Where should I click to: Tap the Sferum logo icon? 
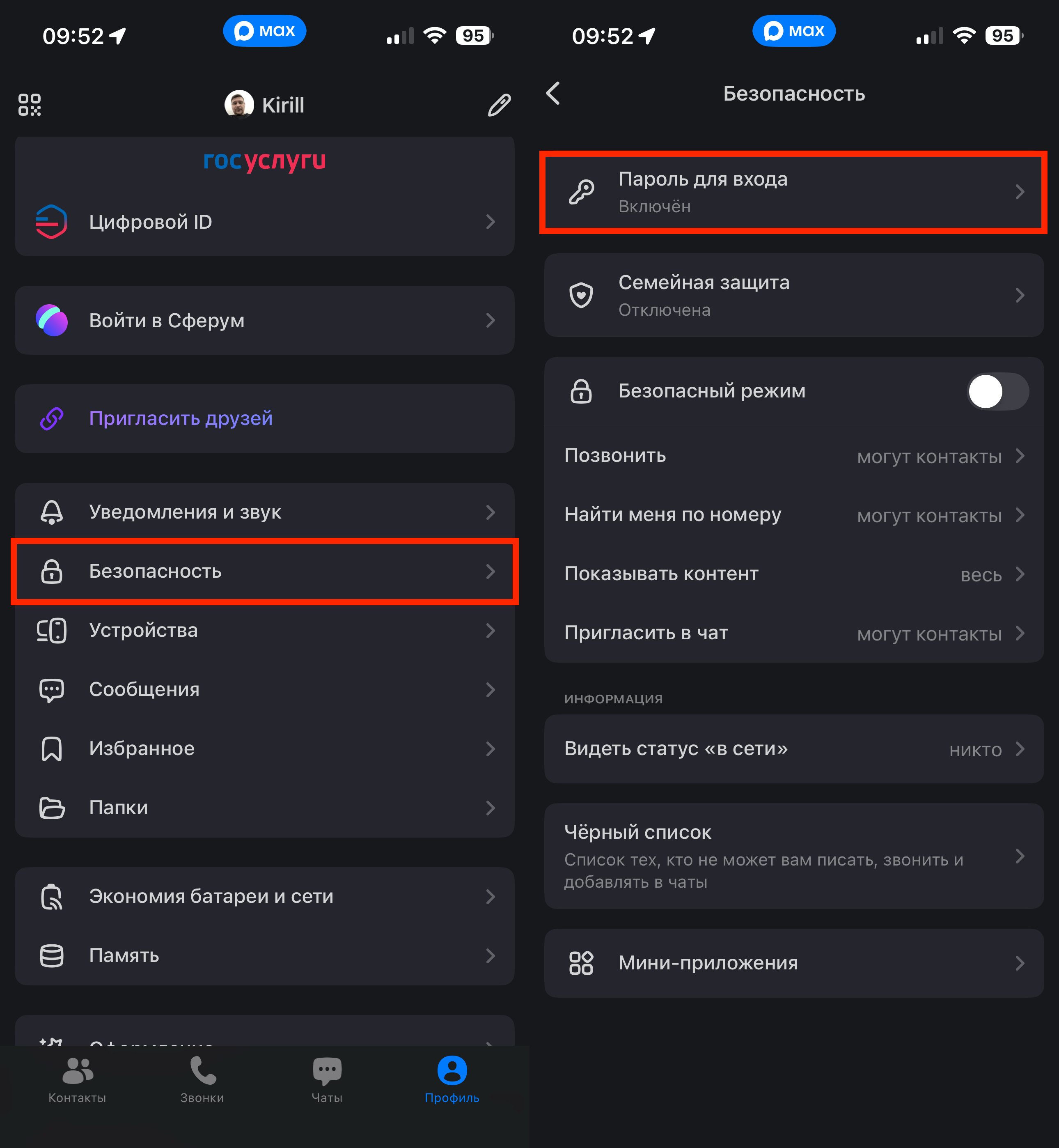(x=52, y=320)
